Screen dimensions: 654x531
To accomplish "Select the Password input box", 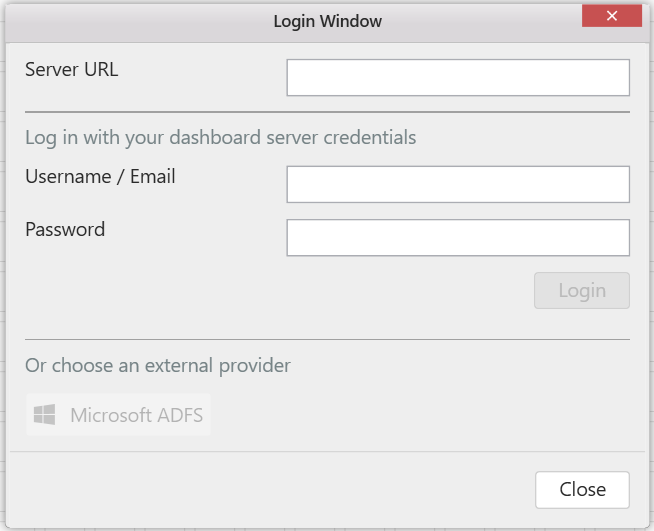I will coord(458,238).
